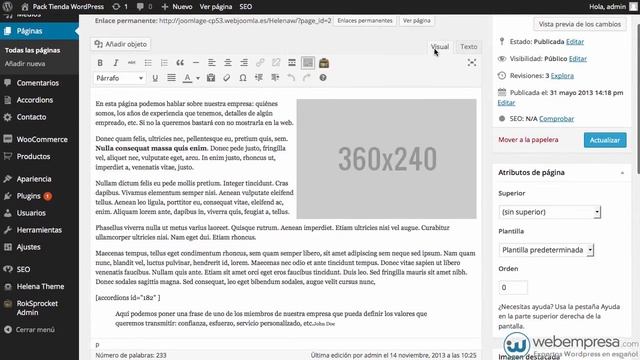Screen dimensions: 640x360
Task: Open Comentarios in the sidebar
Action: [39, 83]
